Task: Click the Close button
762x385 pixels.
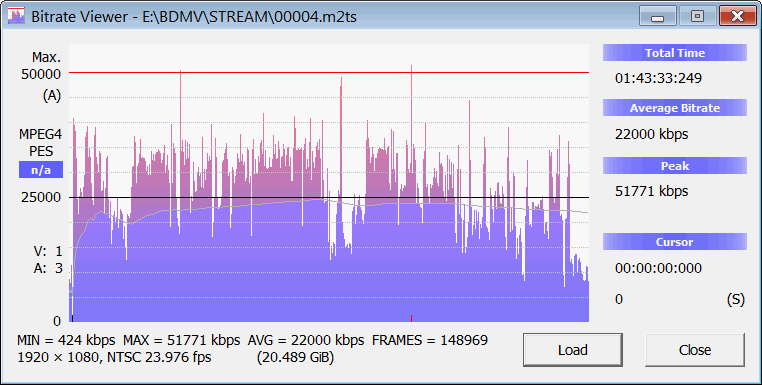Action: (695, 350)
